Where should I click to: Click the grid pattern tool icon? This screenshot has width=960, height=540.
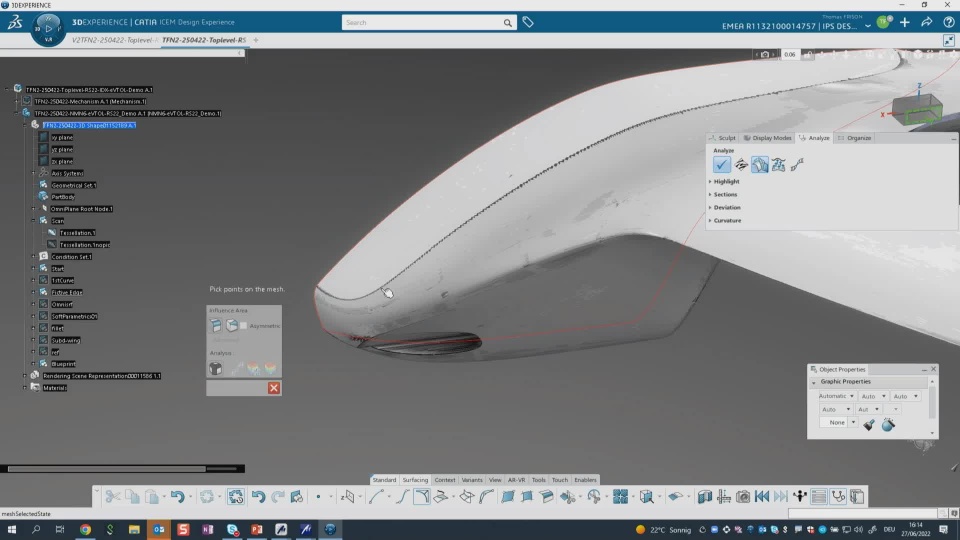(x=620, y=497)
